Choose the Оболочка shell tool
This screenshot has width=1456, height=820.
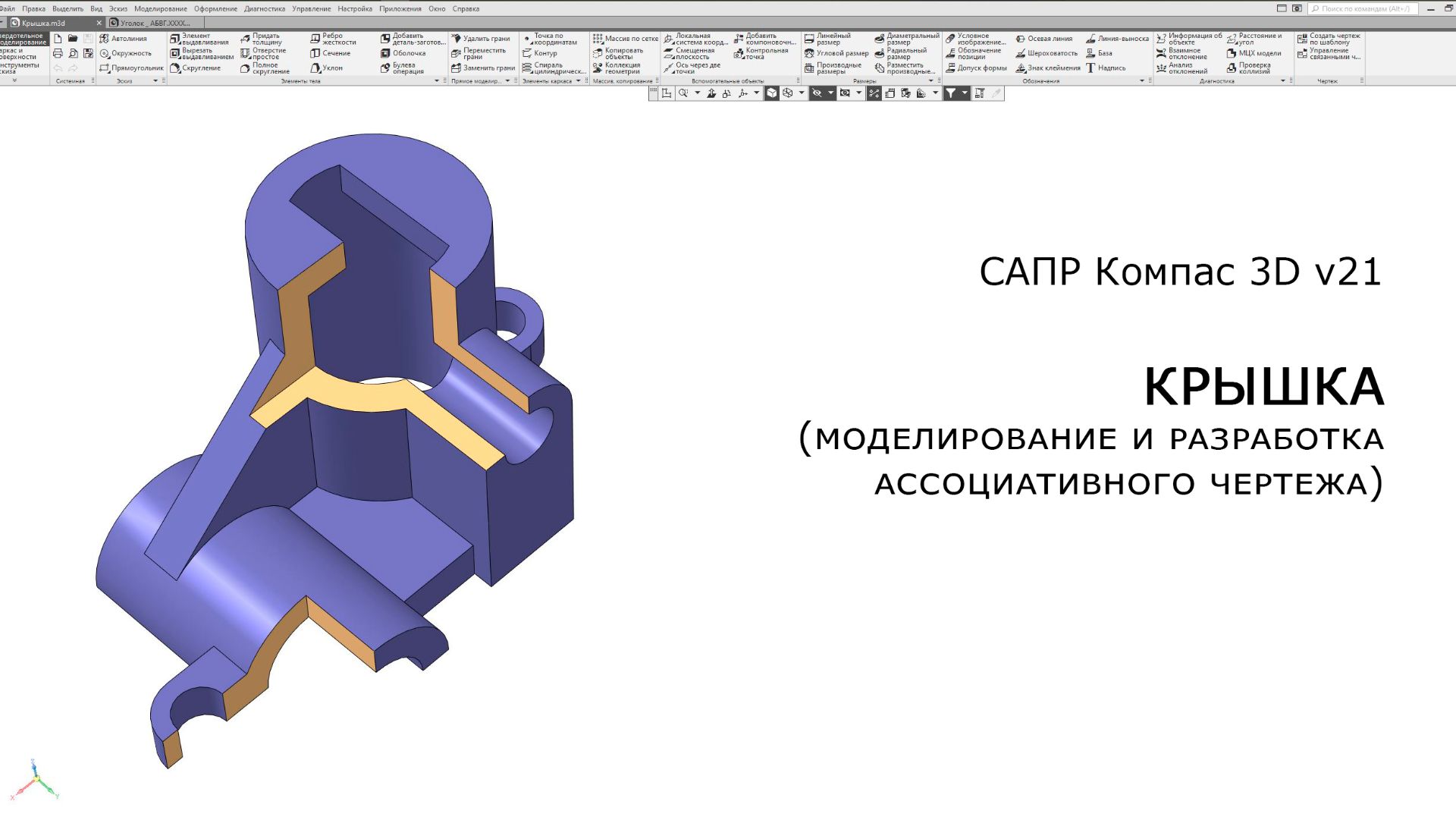[403, 53]
